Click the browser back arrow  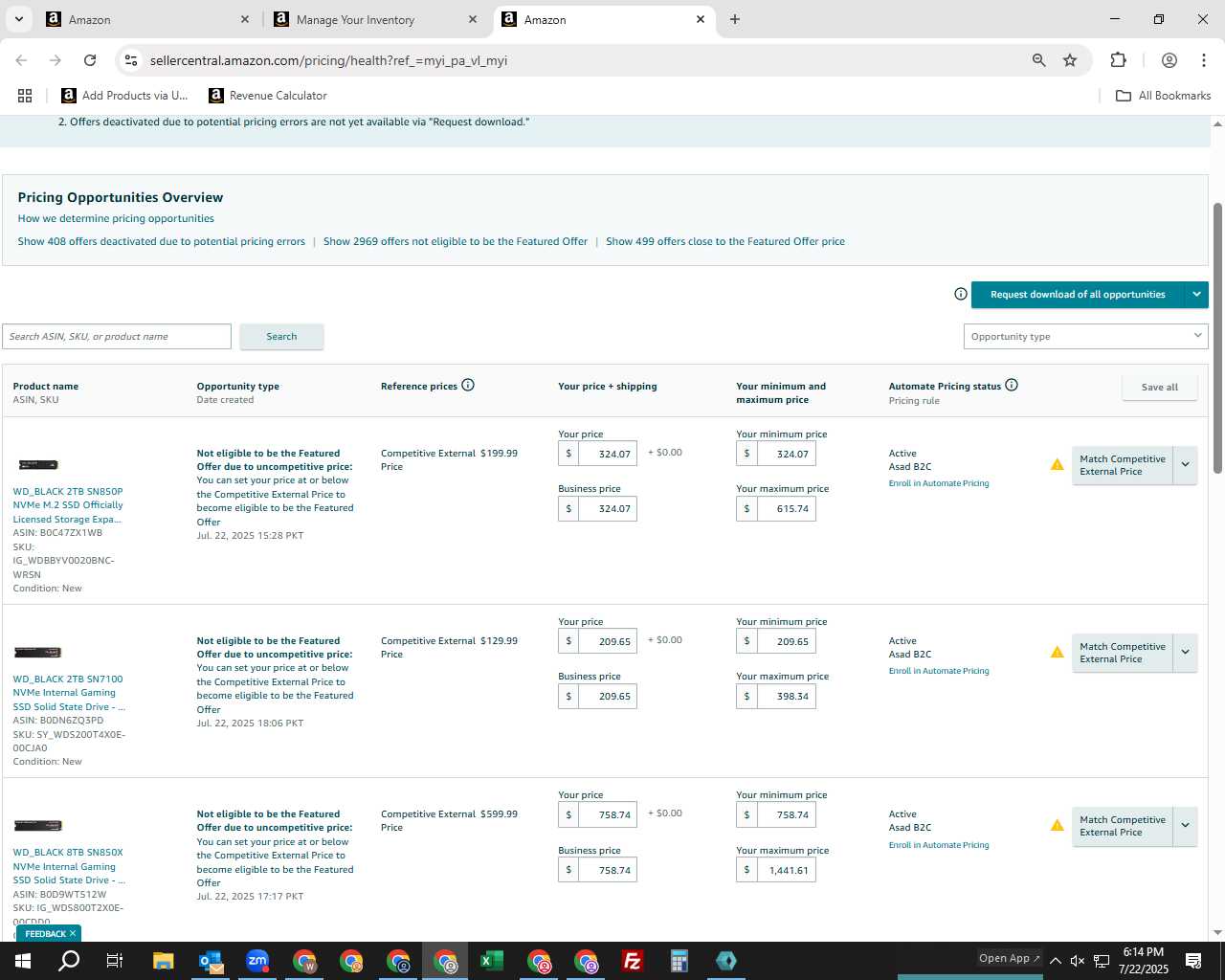21,60
